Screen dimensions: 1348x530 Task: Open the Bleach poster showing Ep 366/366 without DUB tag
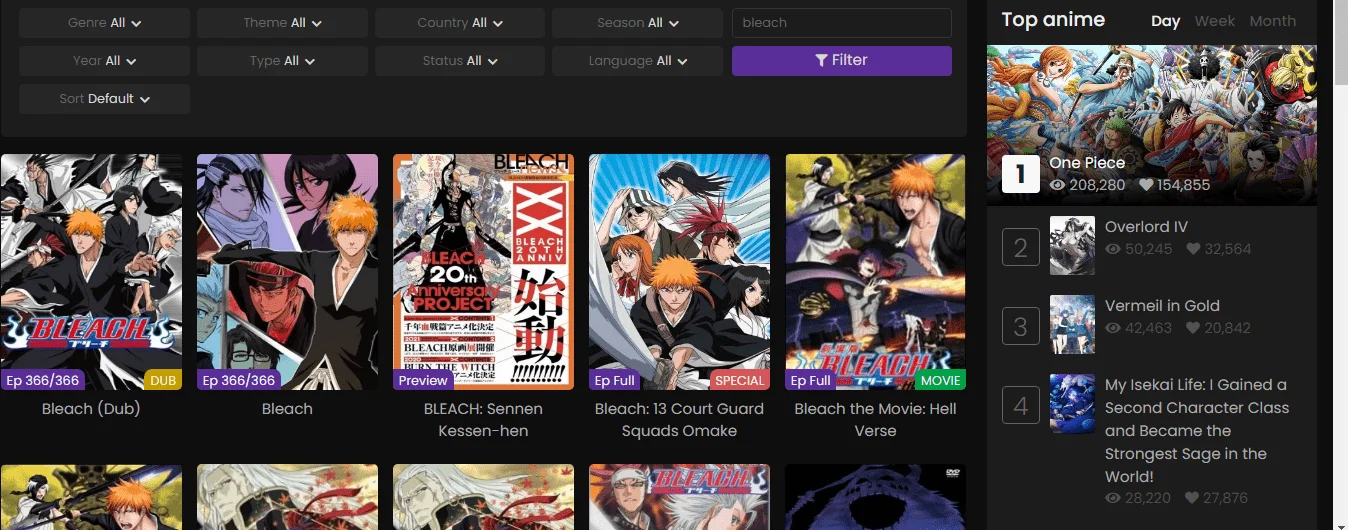pyautogui.click(x=287, y=271)
